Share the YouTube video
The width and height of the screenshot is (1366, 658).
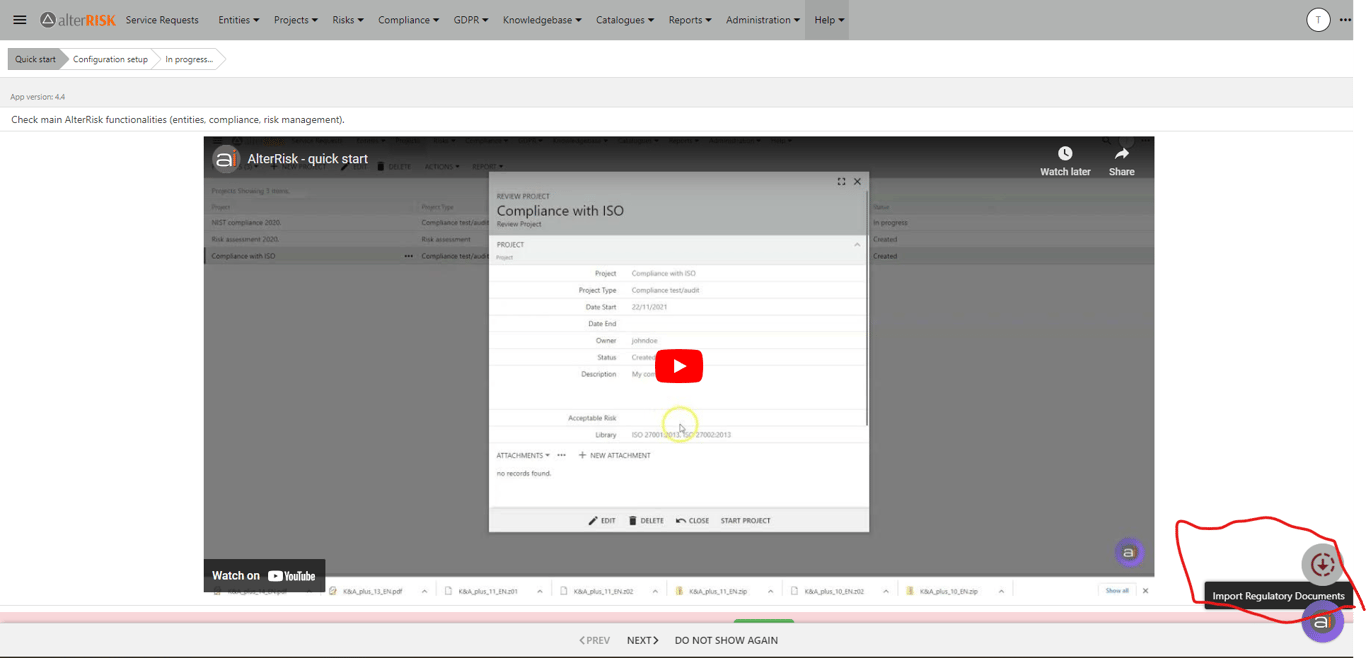1121,160
